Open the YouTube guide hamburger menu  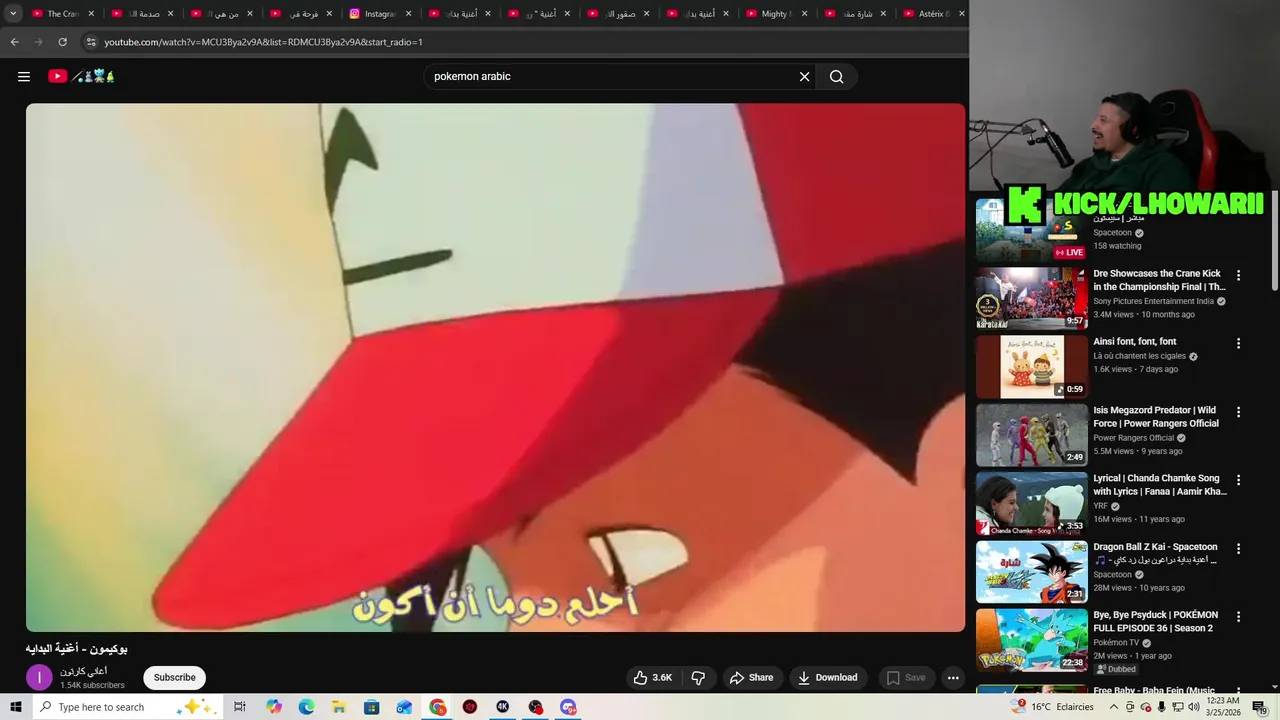click(24, 77)
